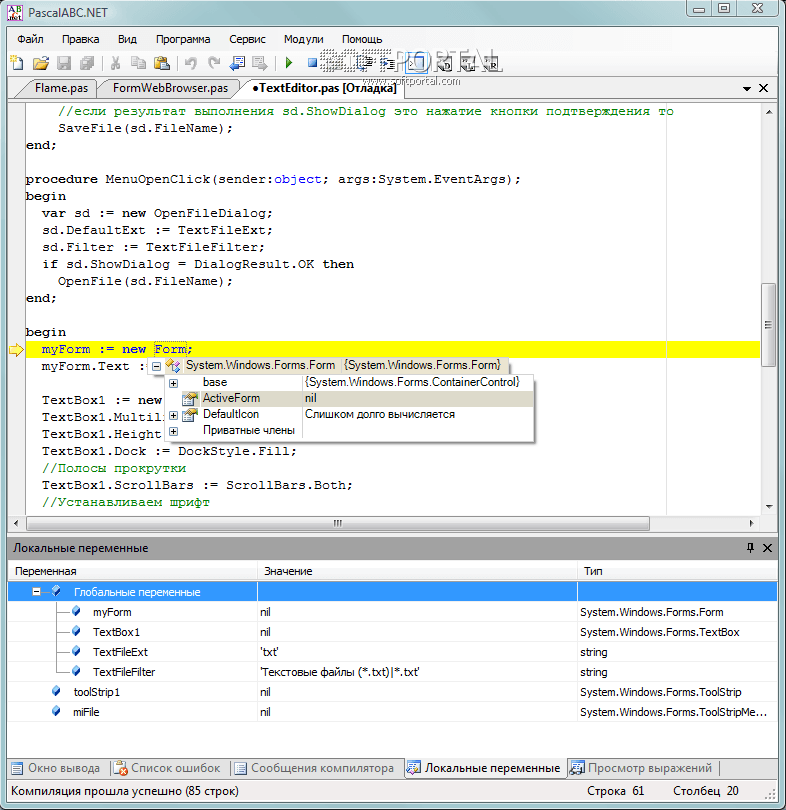This screenshot has height=810, width=786.
Task: Expand the Приватные члены node
Action: pos(173,431)
